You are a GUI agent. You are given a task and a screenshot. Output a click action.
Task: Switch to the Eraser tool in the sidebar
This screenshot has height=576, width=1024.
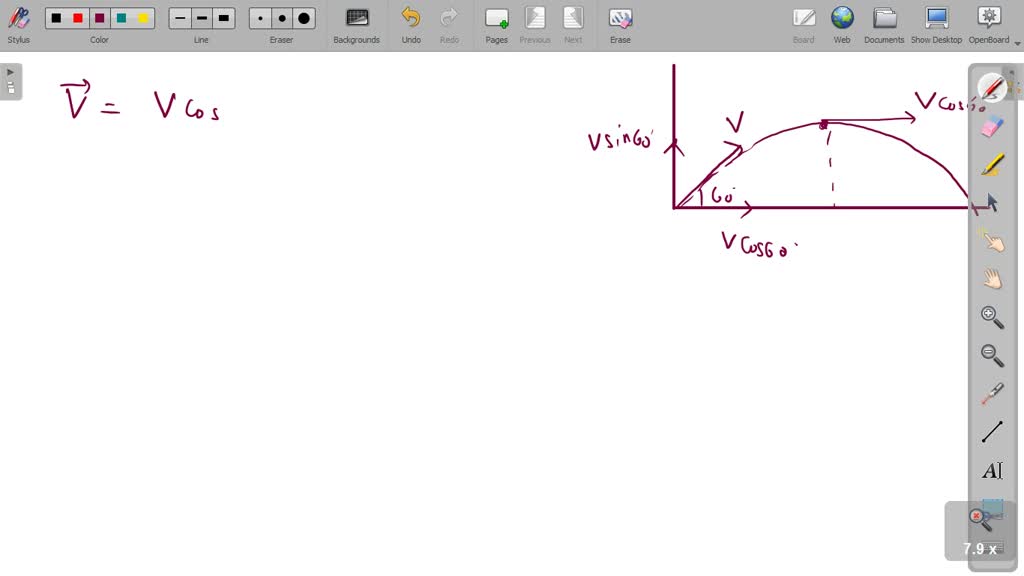coord(990,126)
